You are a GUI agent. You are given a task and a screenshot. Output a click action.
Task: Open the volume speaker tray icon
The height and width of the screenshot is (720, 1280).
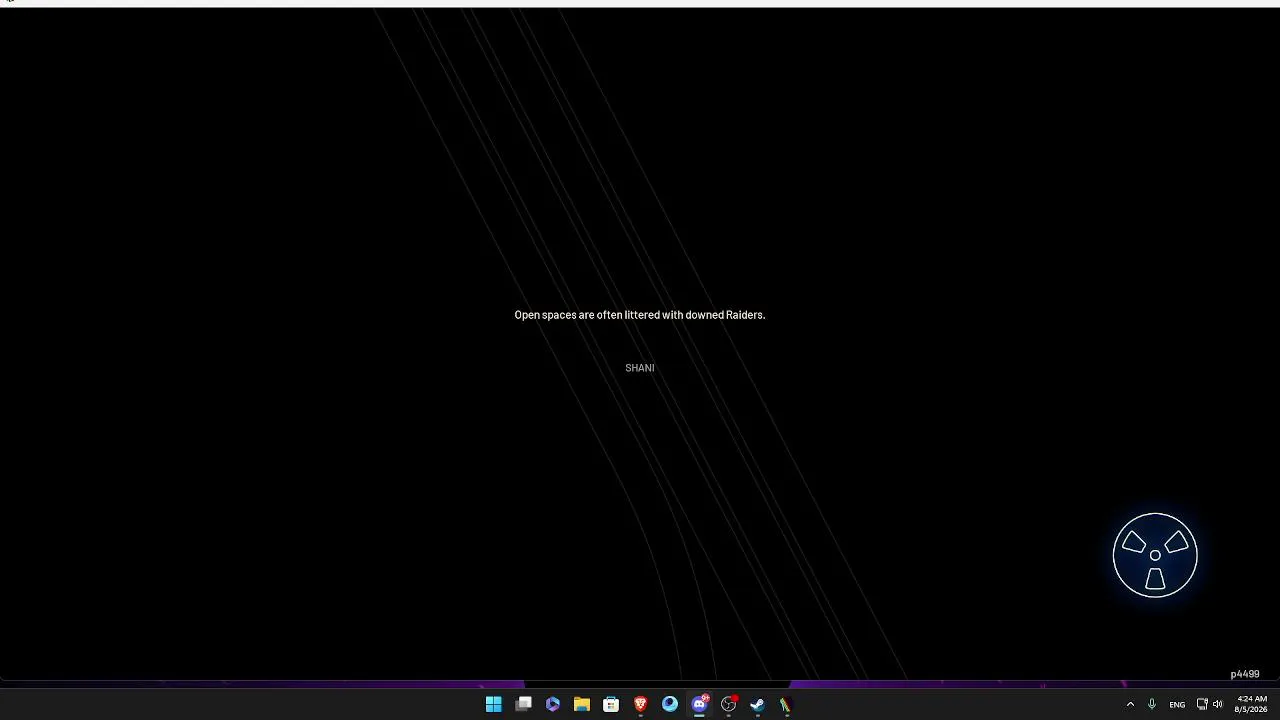pyautogui.click(x=1217, y=704)
